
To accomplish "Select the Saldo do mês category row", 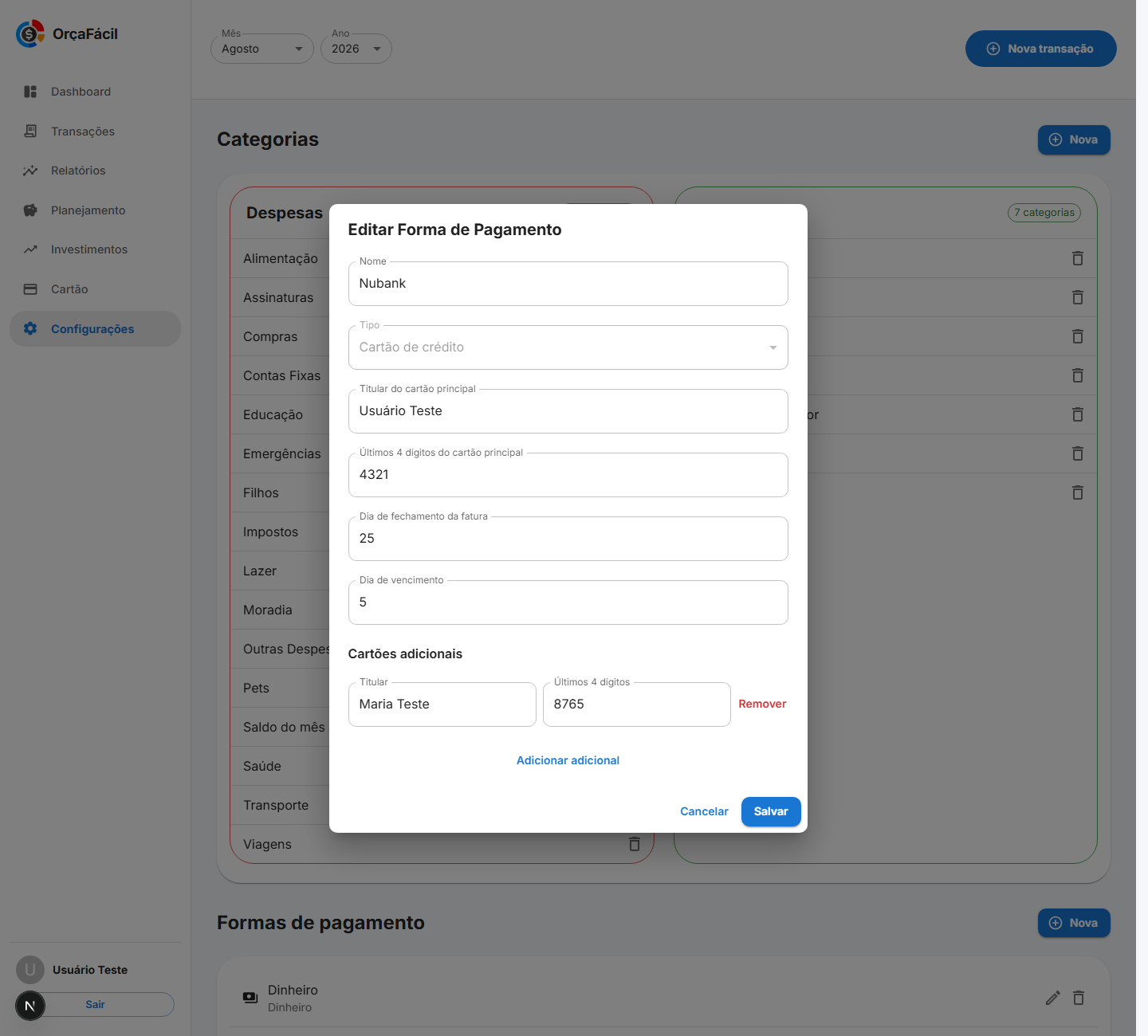I will (x=280, y=727).
